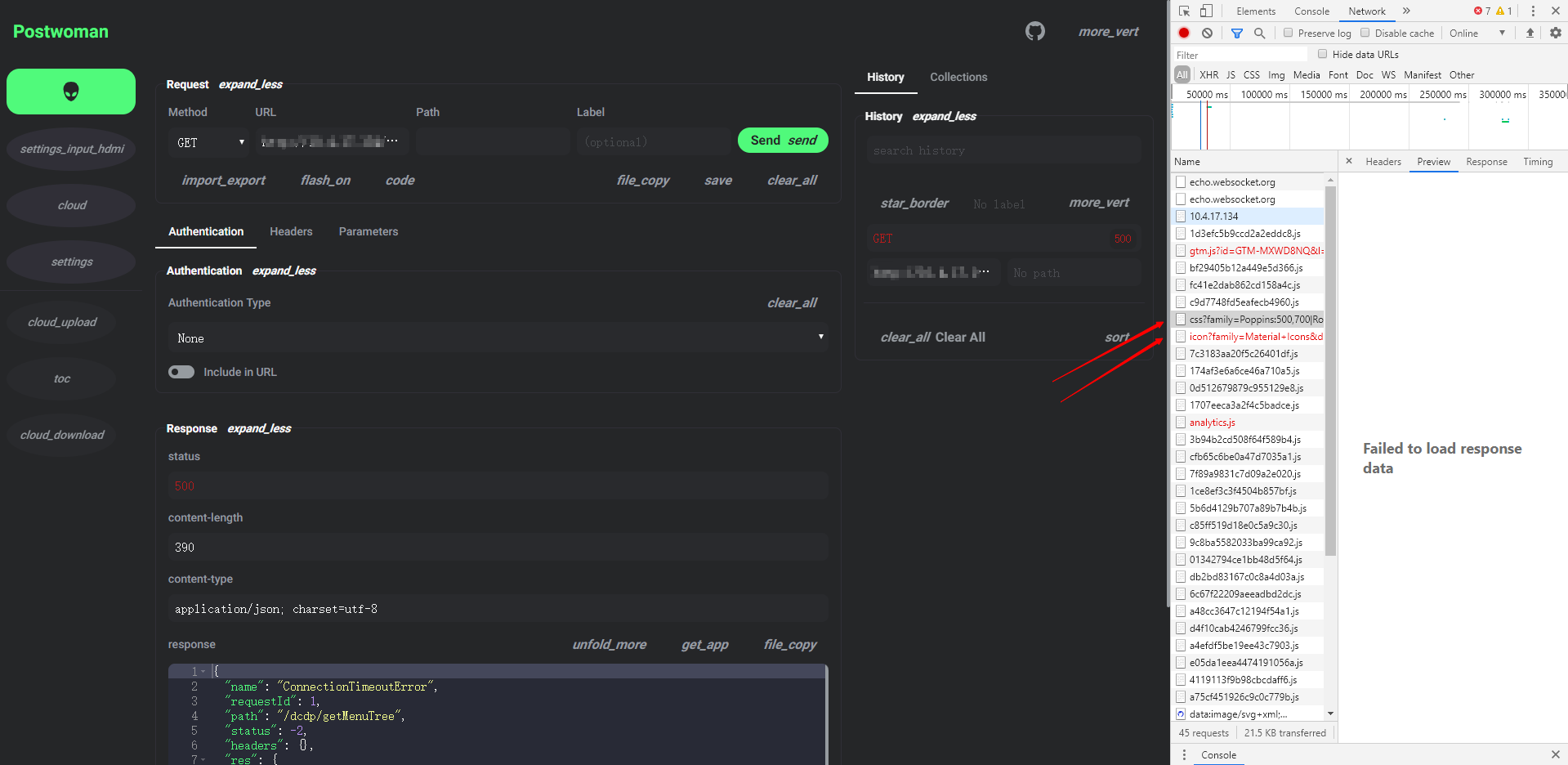This screenshot has height=765, width=1568.
Task: Click the code generation icon
Action: [x=400, y=181]
